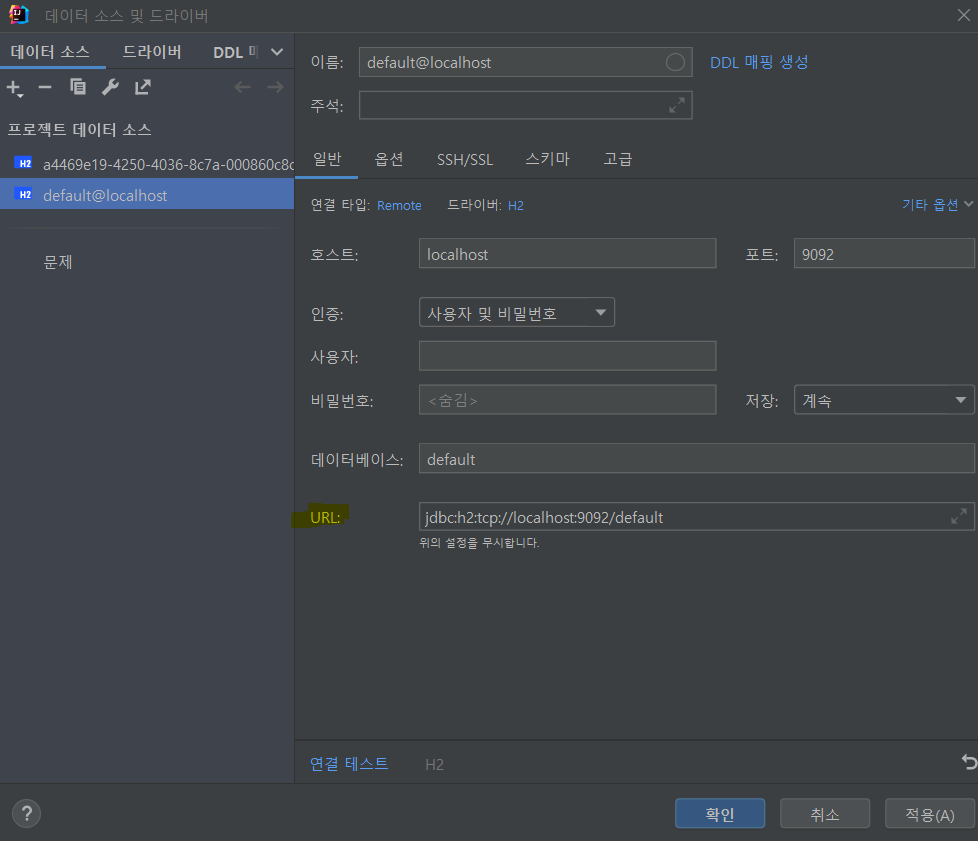This screenshot has height=841, width=978.
Task: Open driver settings wrench icon
Action: [110, 87]
